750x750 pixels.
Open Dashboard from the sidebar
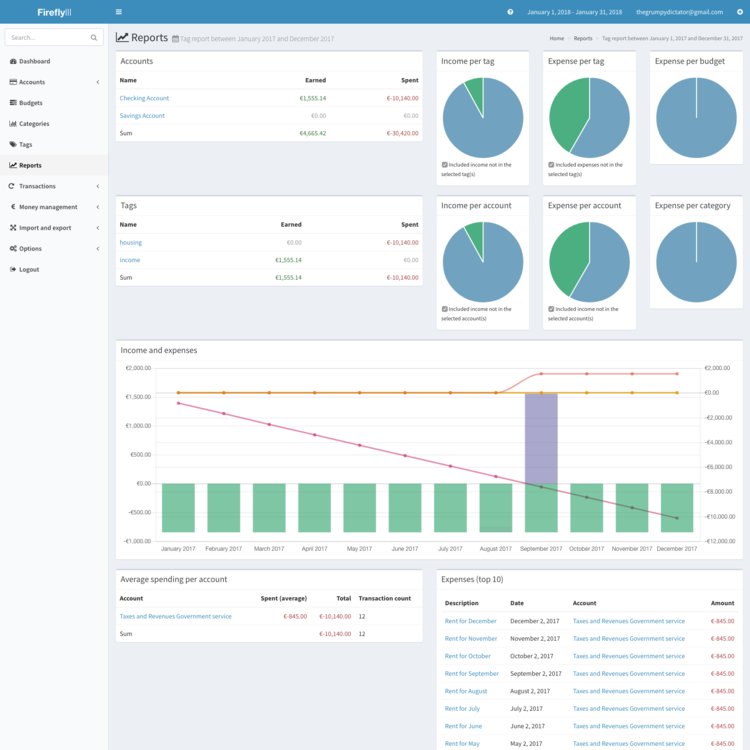34,61
